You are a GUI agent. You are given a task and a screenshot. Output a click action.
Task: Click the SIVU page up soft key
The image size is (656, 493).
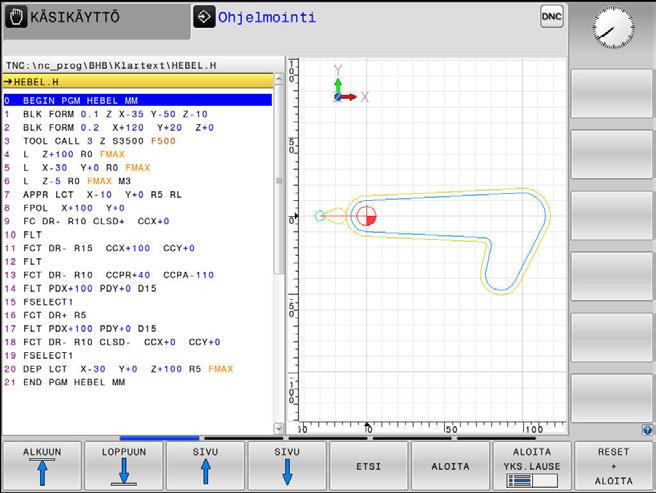click(x=205, y=466)
